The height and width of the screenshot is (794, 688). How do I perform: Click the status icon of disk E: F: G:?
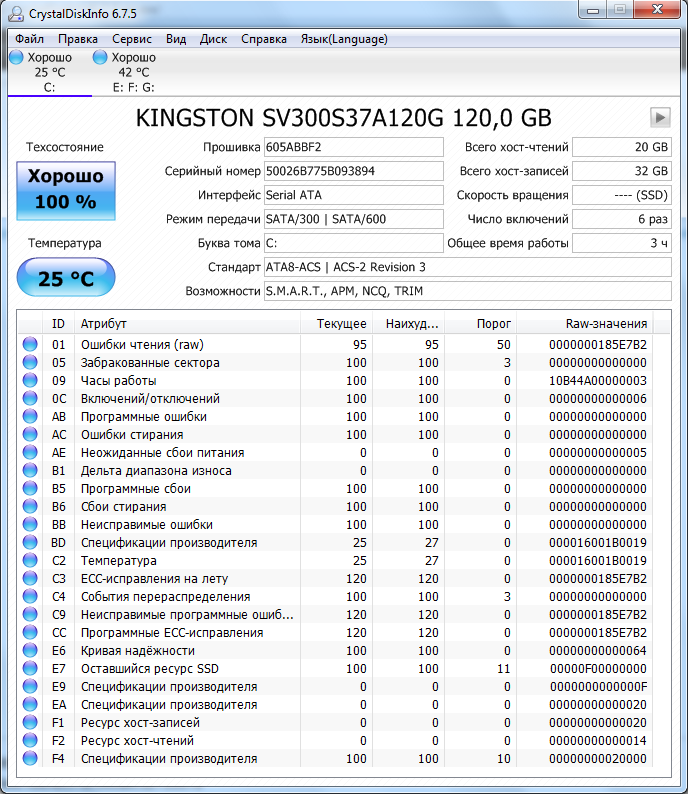point(100,58)
